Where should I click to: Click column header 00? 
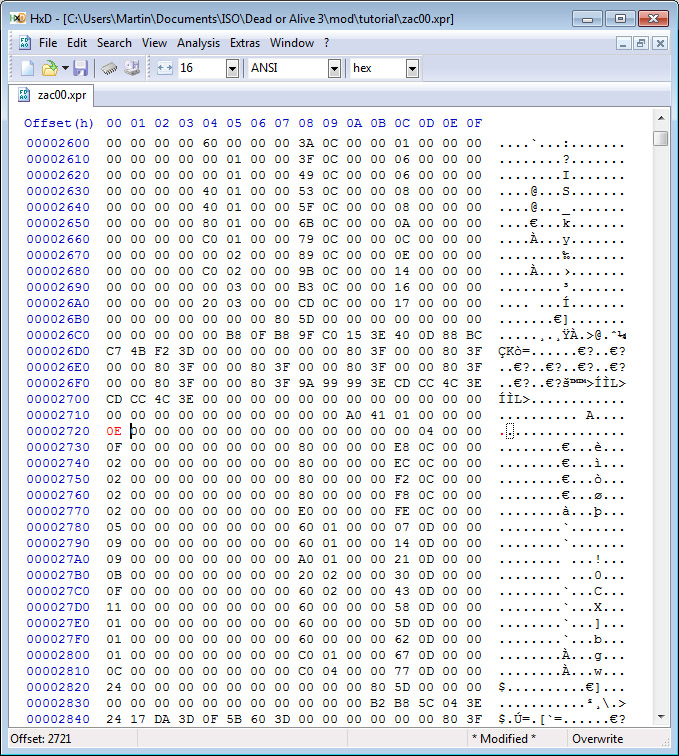coord(114,123)
